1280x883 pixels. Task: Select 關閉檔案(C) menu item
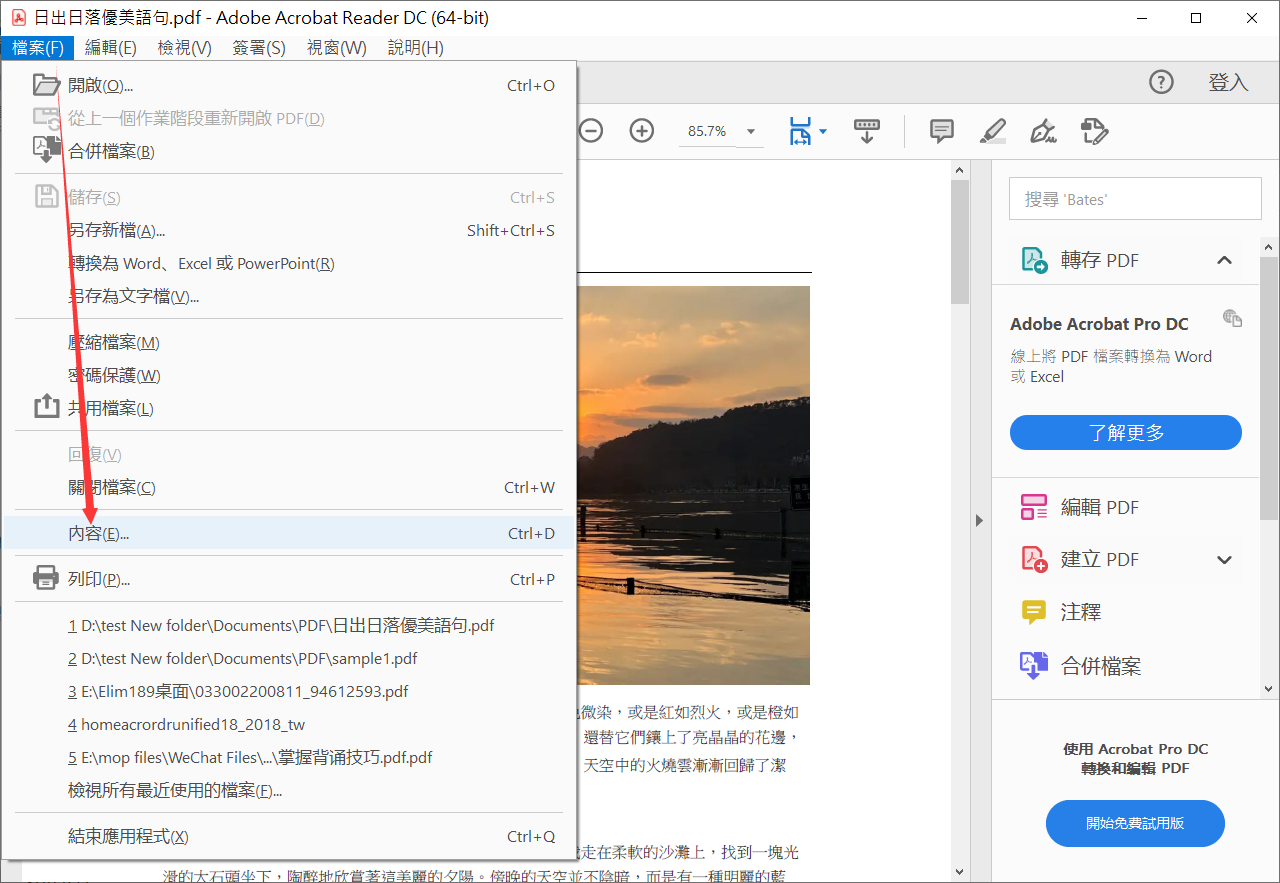click(x=289, y=488)
